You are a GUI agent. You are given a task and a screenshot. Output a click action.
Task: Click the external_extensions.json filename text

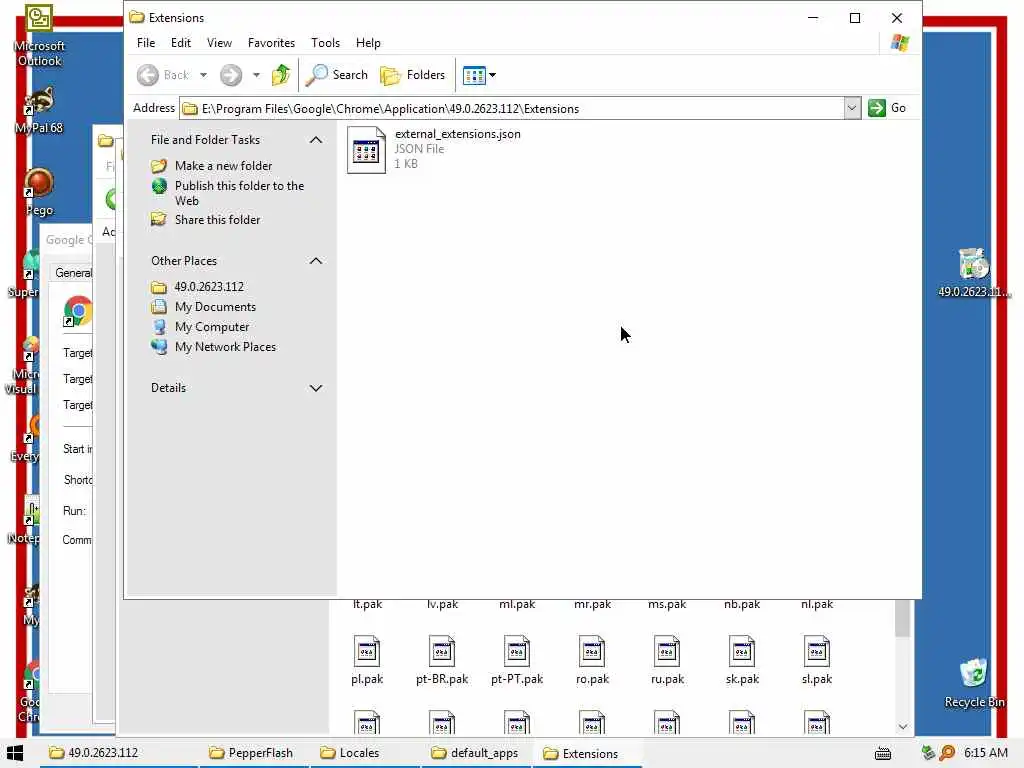coord(458,134)
